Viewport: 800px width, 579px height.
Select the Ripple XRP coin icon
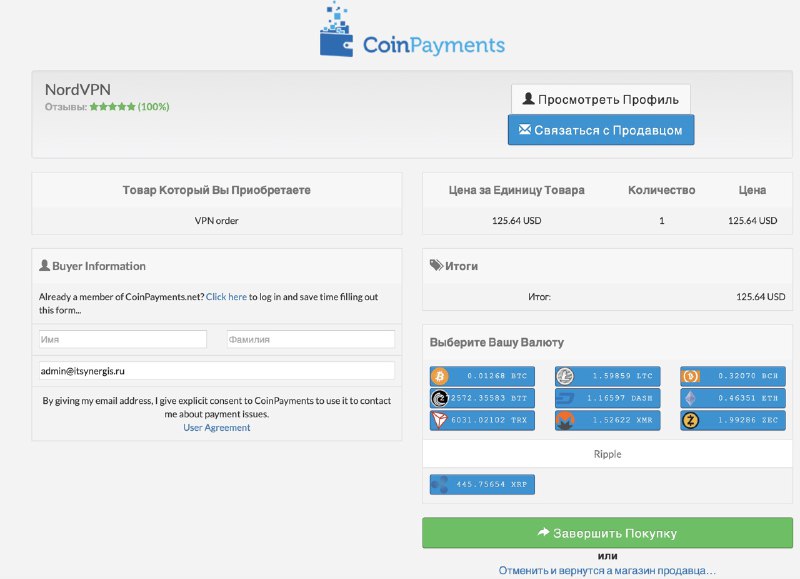(439, 485)
